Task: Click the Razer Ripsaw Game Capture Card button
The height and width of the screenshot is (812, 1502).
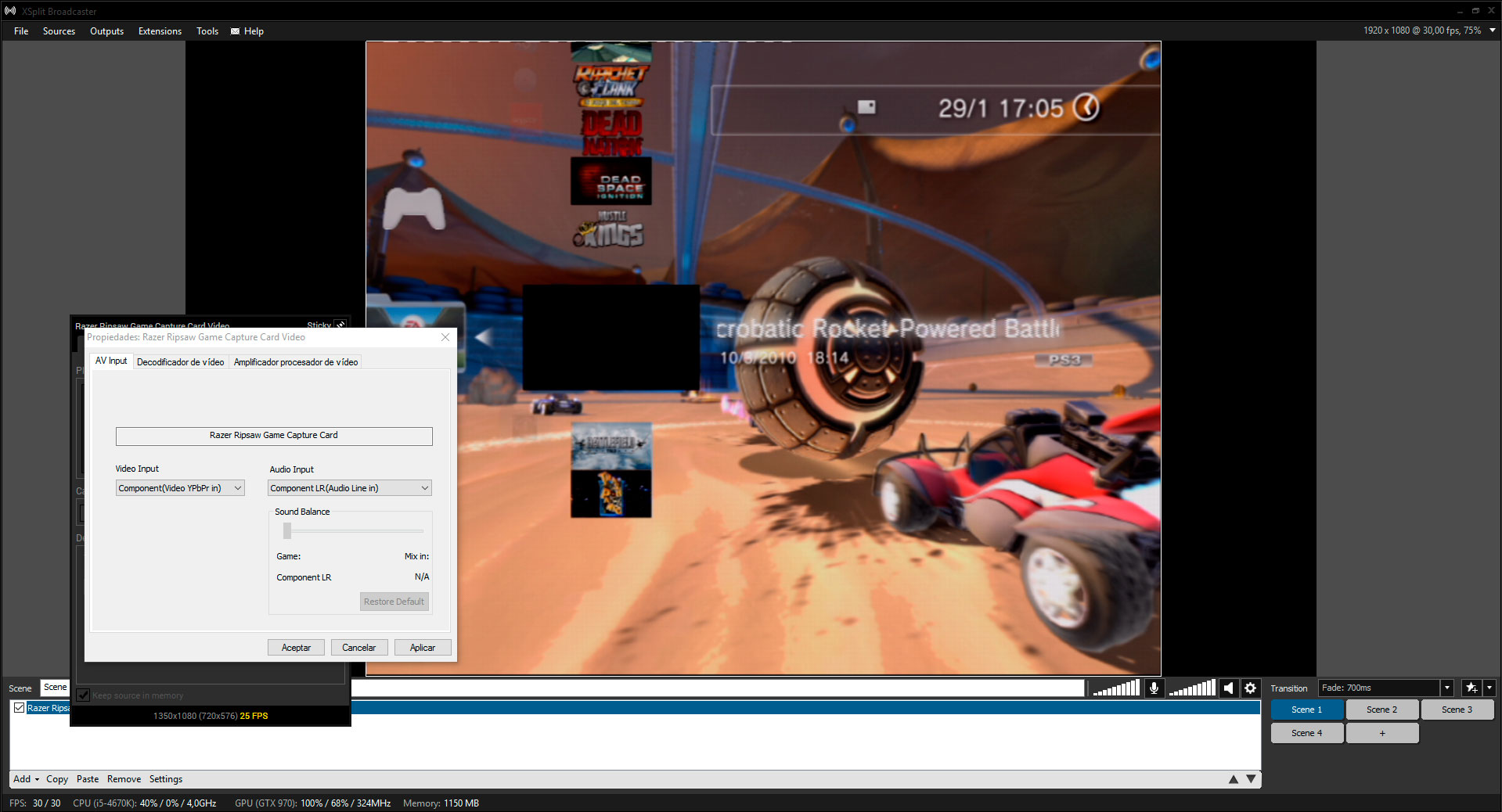Action: (x=274, y=436)
